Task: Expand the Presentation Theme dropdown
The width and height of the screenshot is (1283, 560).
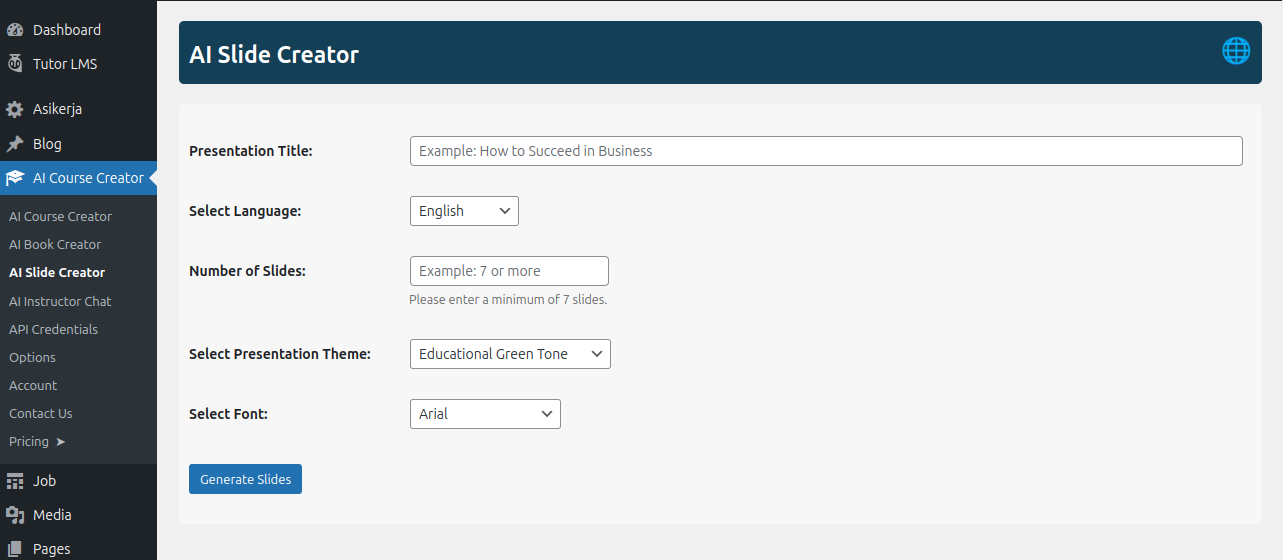Action: point(510,354)
